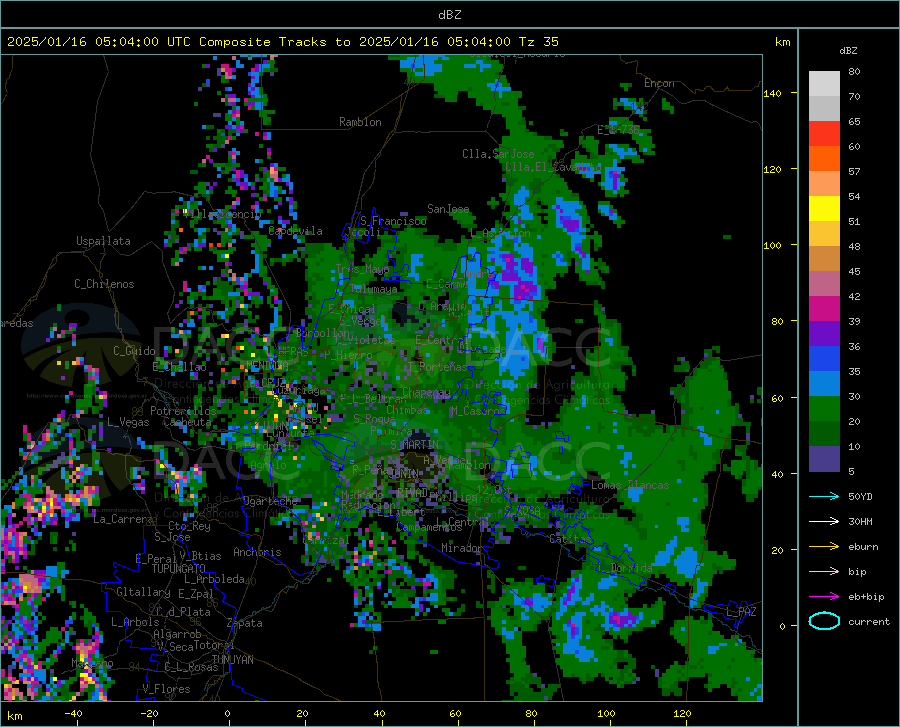
Task: Click the cyan current ellipse legend icon
Action: click(824, 621)
